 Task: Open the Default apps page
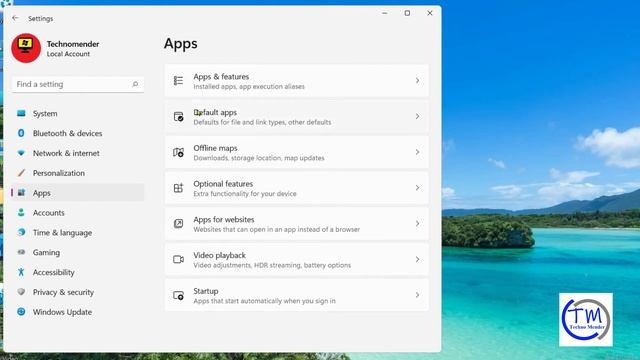pyautogui.click(x=297, y=116)
